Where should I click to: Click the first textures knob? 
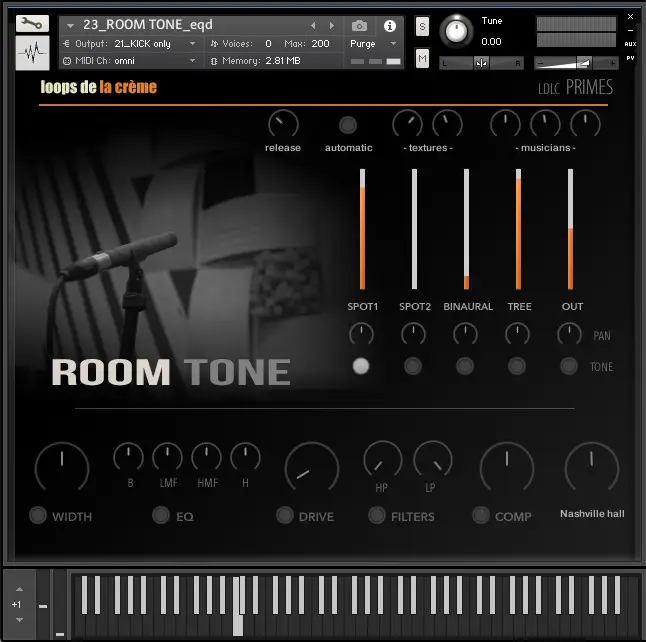[407, 124]
